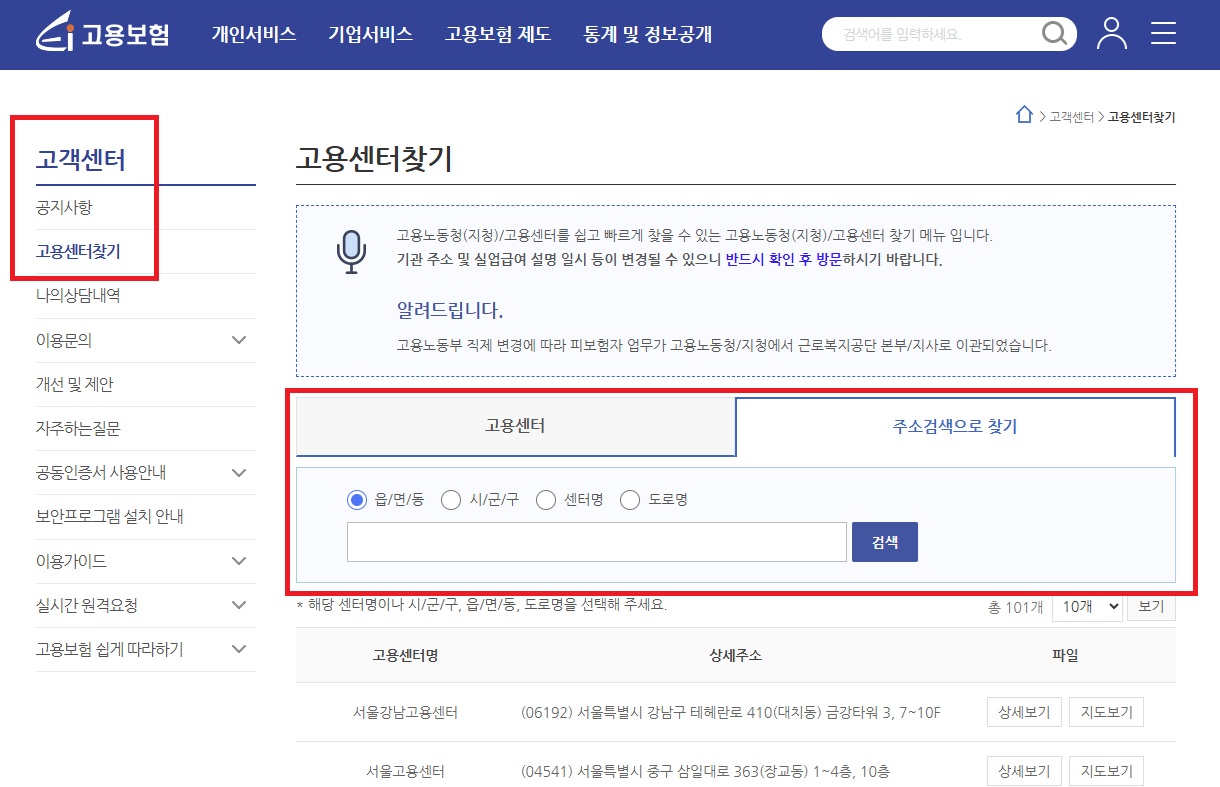Open the 기업서비스 menu
This screenshot has width=1220, height=787.
pyautogui.click(x=370, y=34)
